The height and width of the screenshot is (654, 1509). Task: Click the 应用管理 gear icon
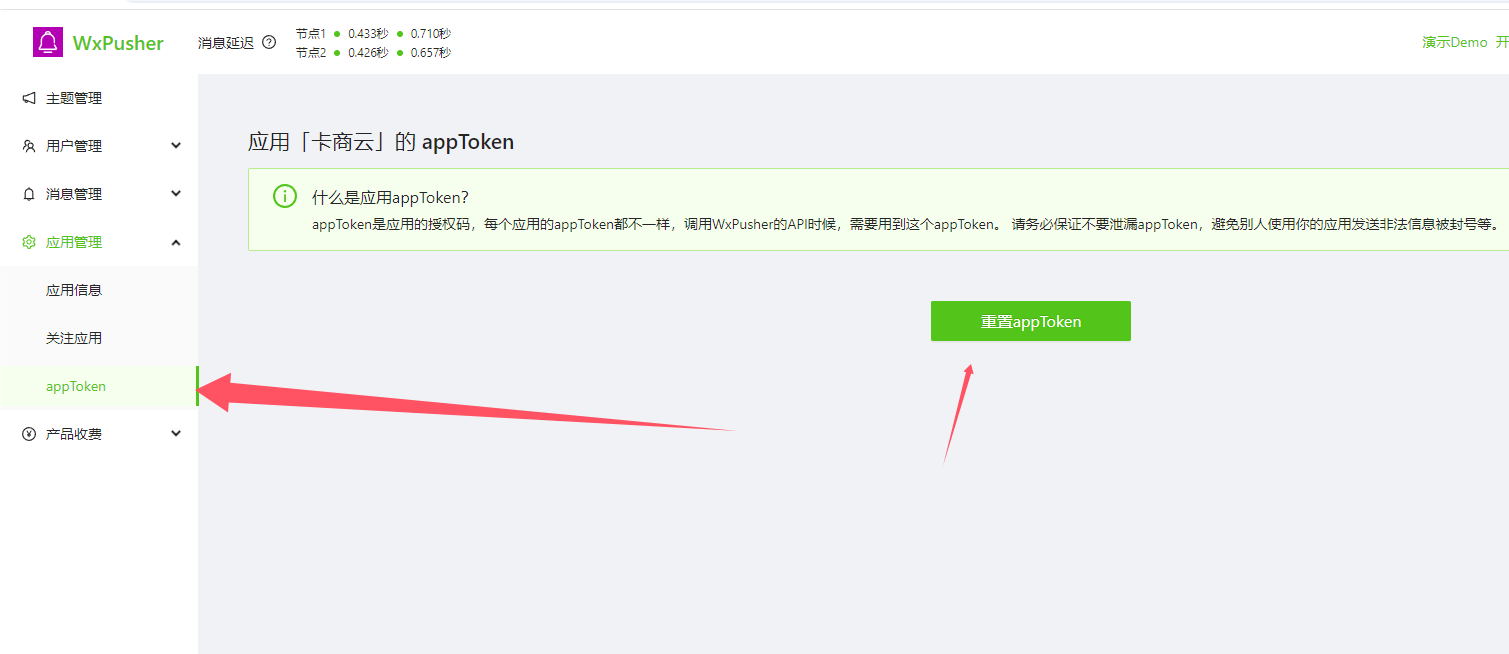click(29, 242)
